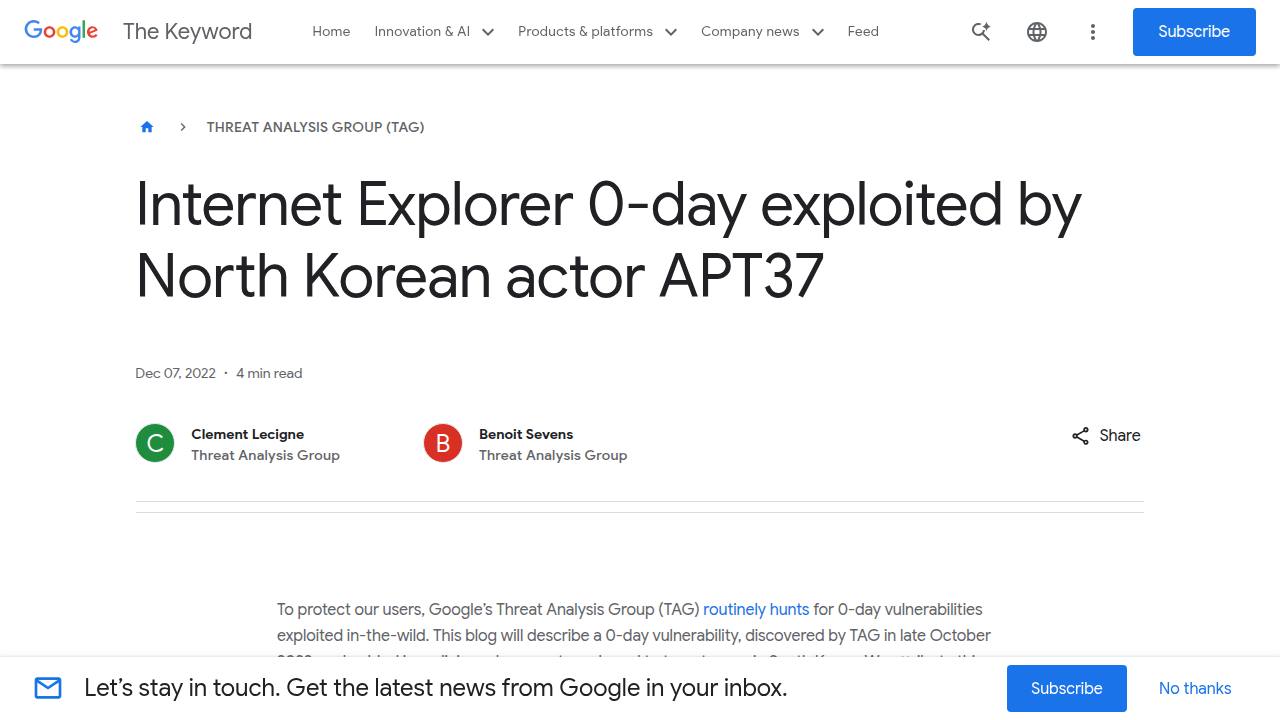Open the search icon in header

click(981, 32)
